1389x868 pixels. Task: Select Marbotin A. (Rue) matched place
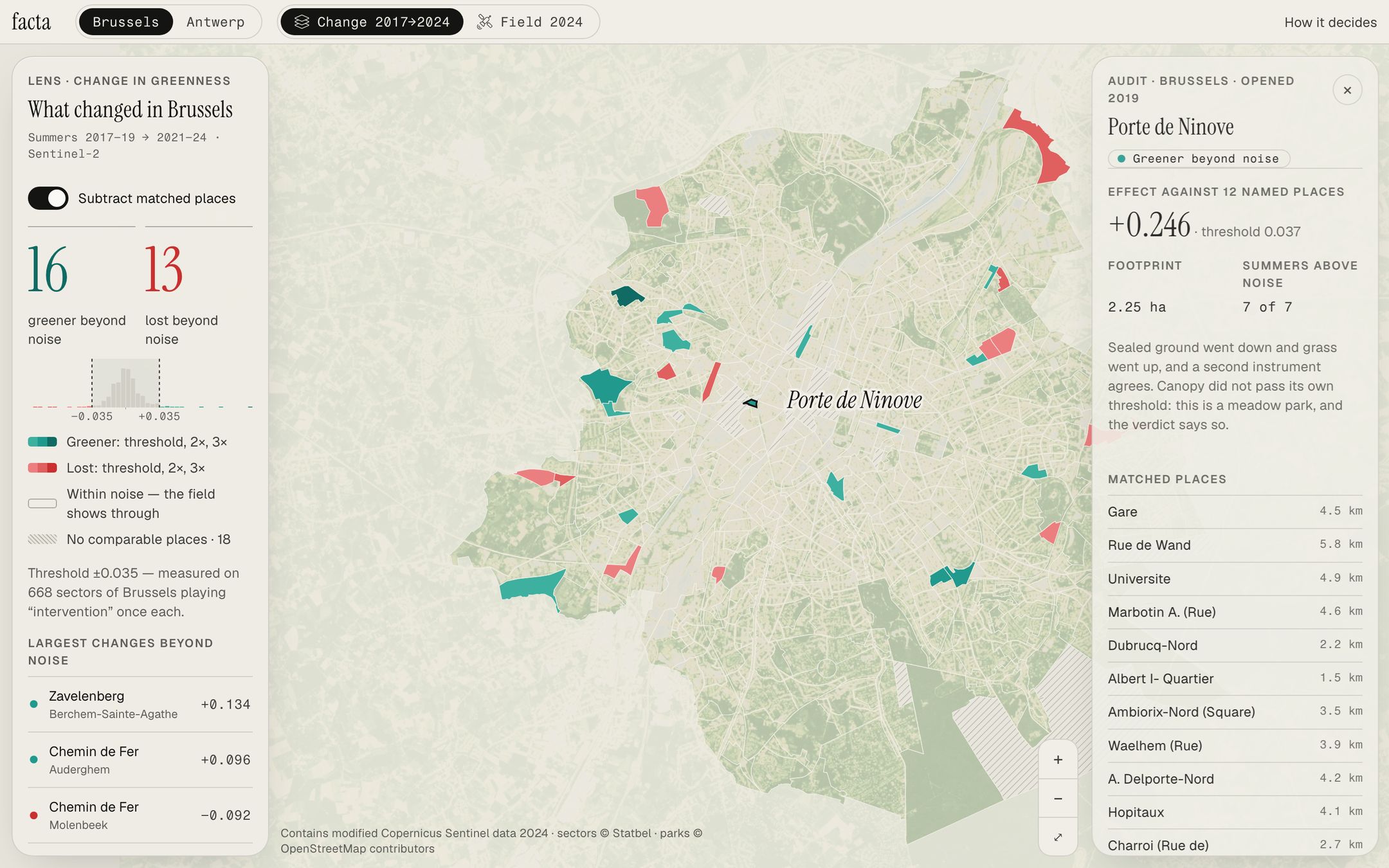[1235, 612]
